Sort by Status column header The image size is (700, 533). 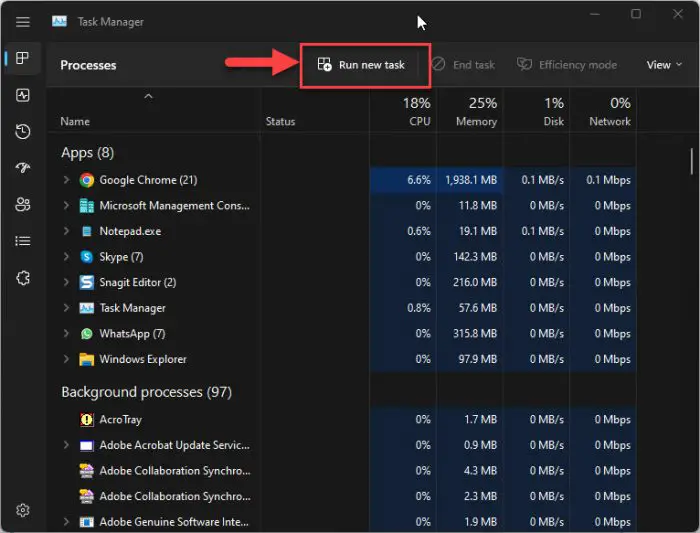(x=315, y=111)
